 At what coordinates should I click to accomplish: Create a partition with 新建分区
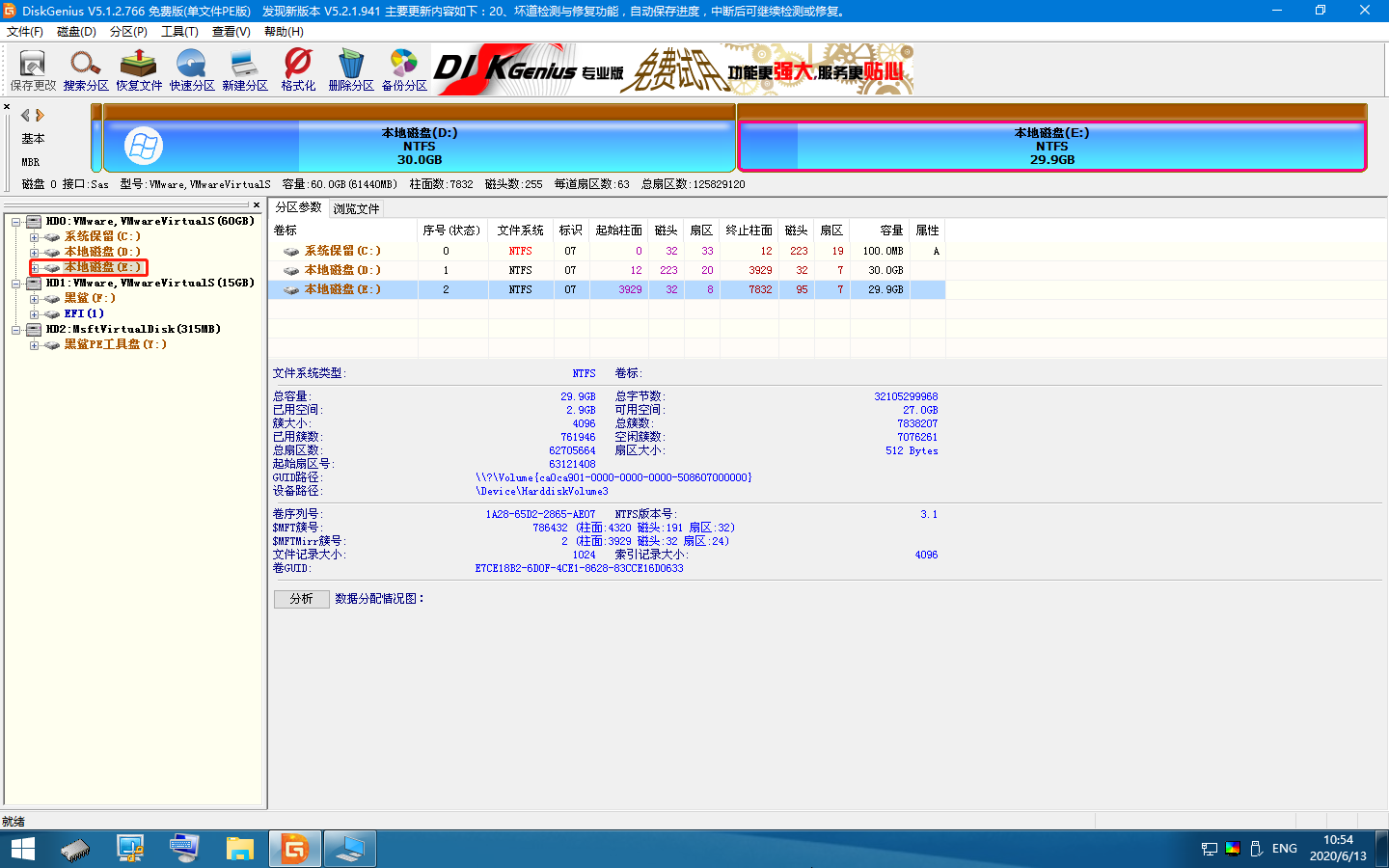tap(245, 70)
